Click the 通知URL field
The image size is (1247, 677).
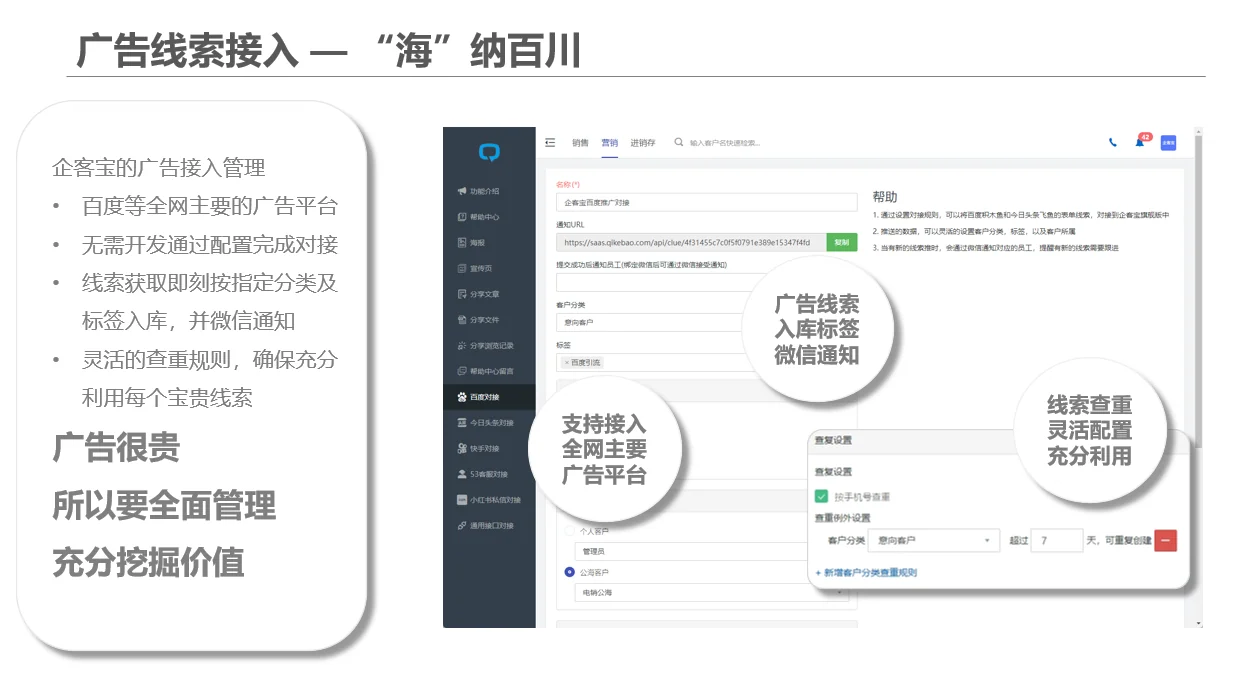(691, 242)
